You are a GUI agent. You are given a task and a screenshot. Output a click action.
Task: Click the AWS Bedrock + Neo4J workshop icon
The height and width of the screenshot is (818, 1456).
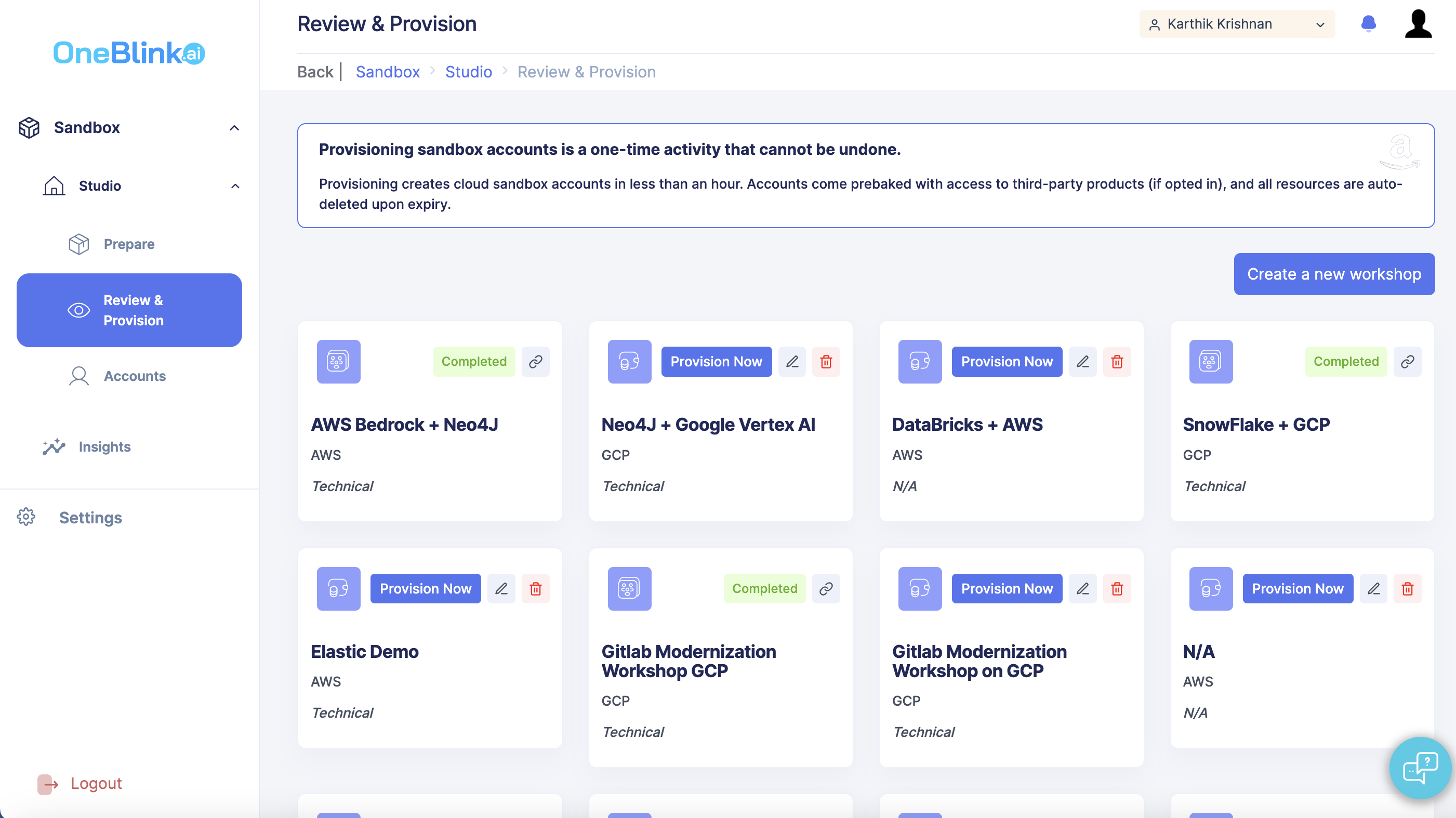tap(339, 362)
